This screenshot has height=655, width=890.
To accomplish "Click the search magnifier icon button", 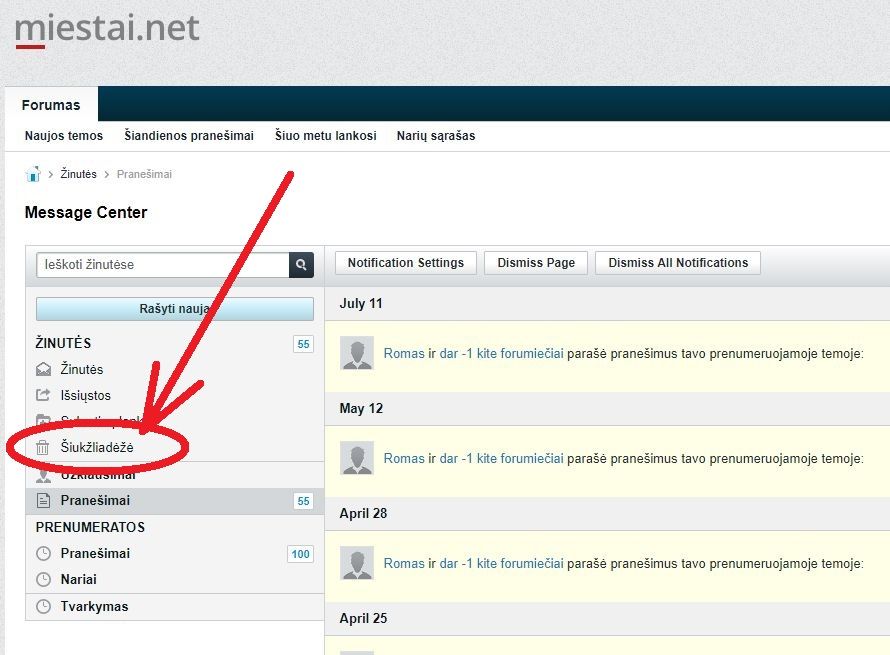I will pyautogui.click(x=301, y=265).
